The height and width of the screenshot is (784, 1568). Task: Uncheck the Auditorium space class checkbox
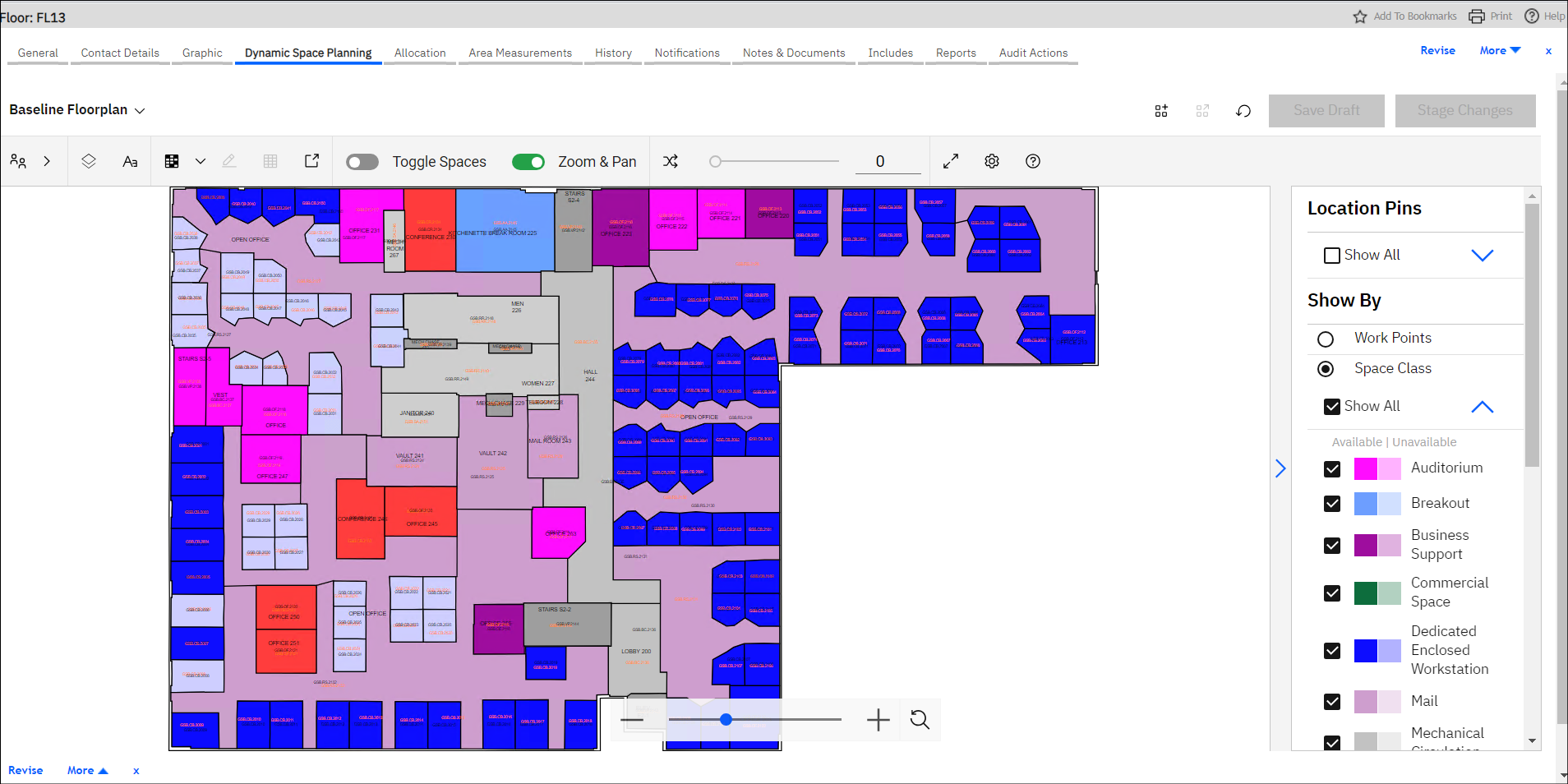click(x=1331, y=468)
